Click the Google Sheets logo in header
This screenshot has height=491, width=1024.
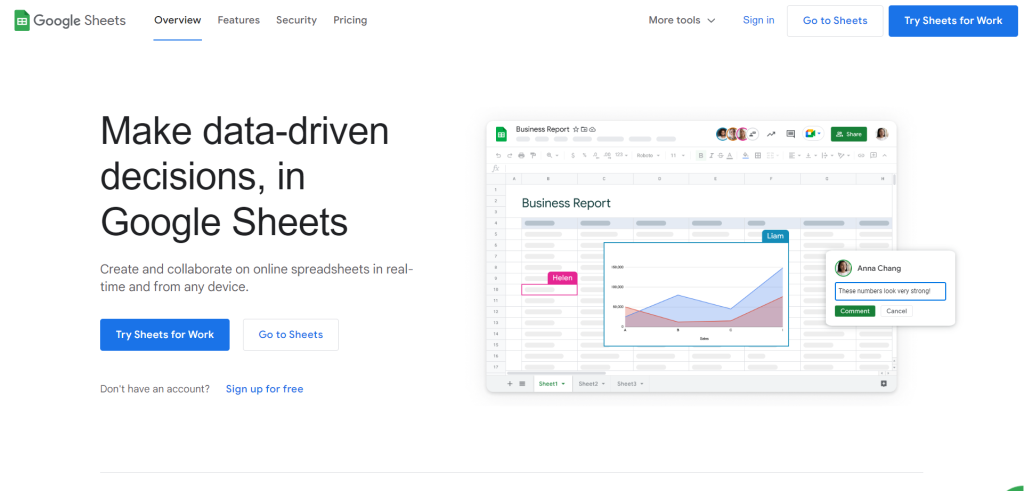pos(70,20)
